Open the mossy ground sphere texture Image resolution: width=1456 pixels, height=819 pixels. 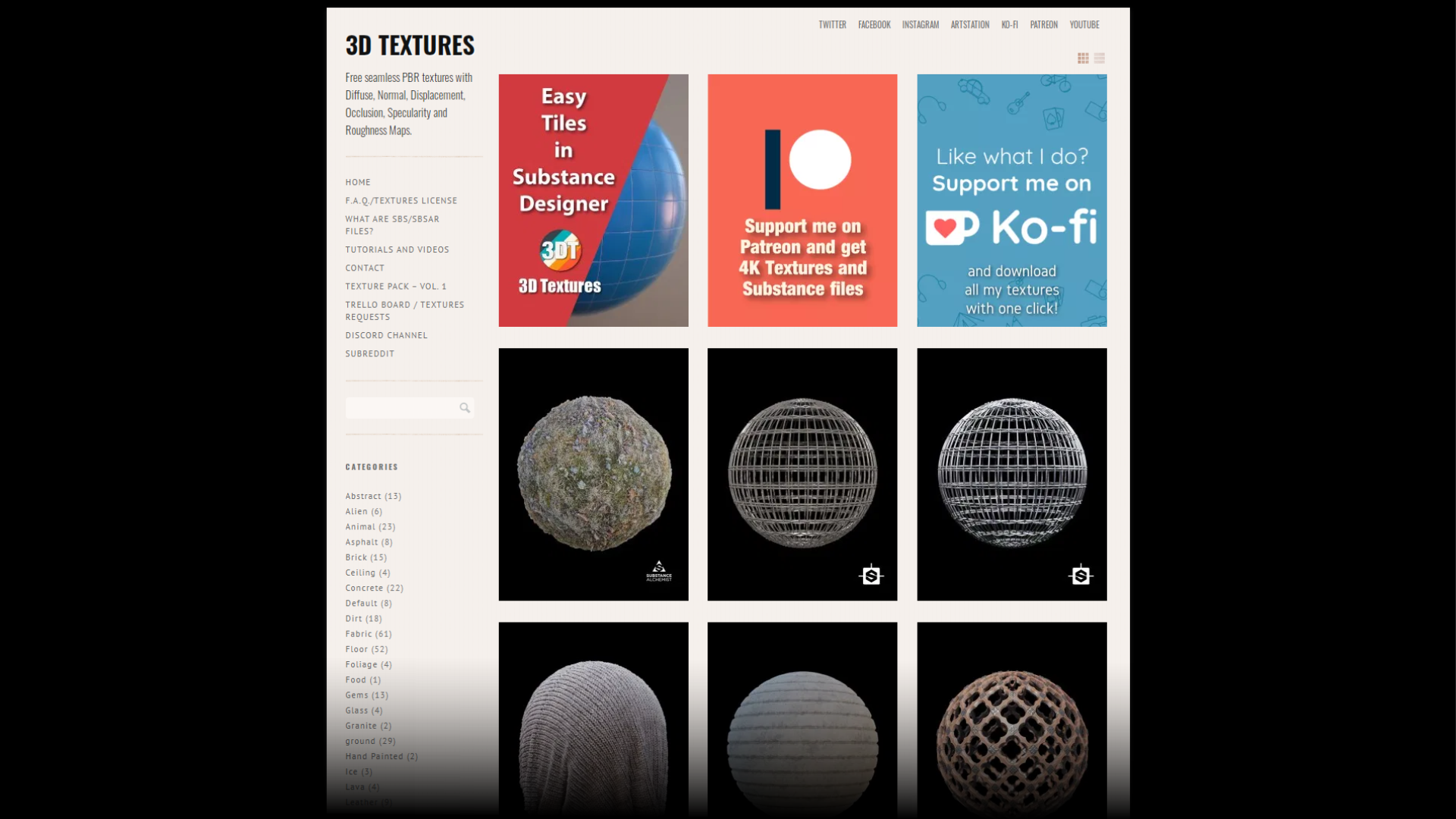tap(594, 474)
